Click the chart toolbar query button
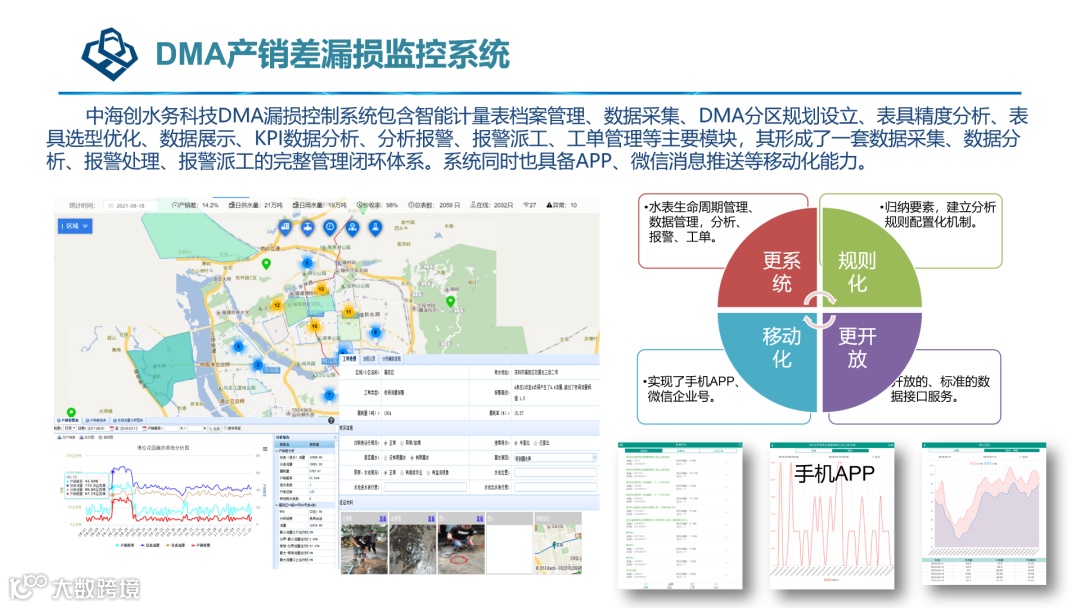 pos(214,428)
